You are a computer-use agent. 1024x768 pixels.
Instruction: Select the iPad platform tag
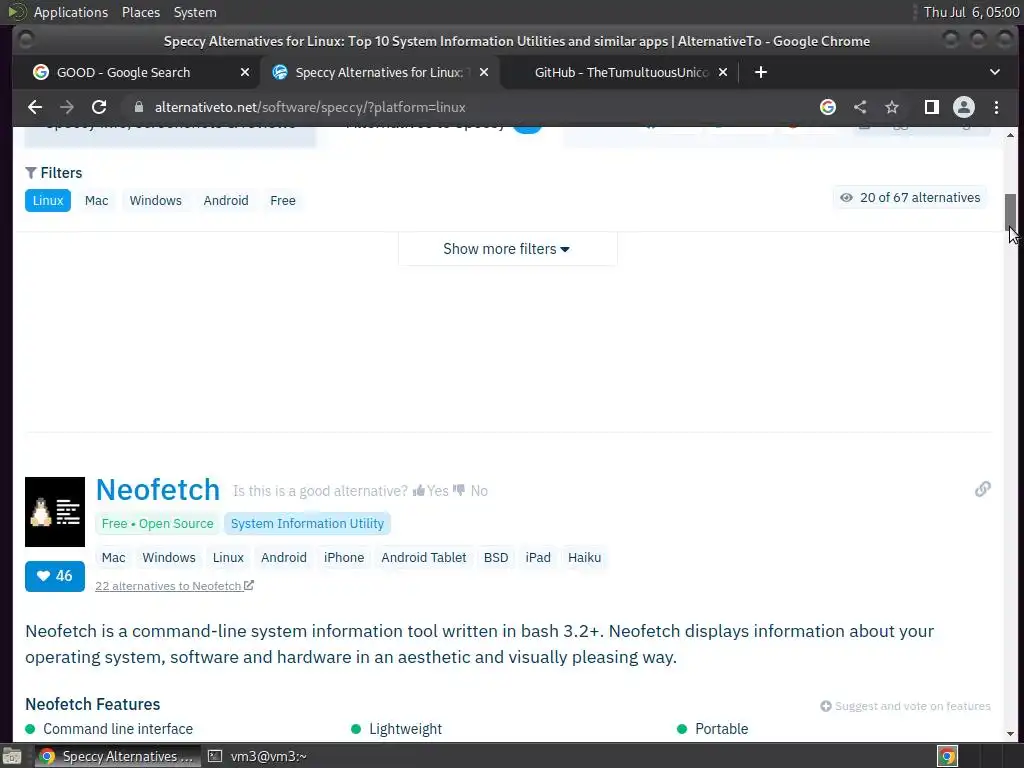[537, 558]
